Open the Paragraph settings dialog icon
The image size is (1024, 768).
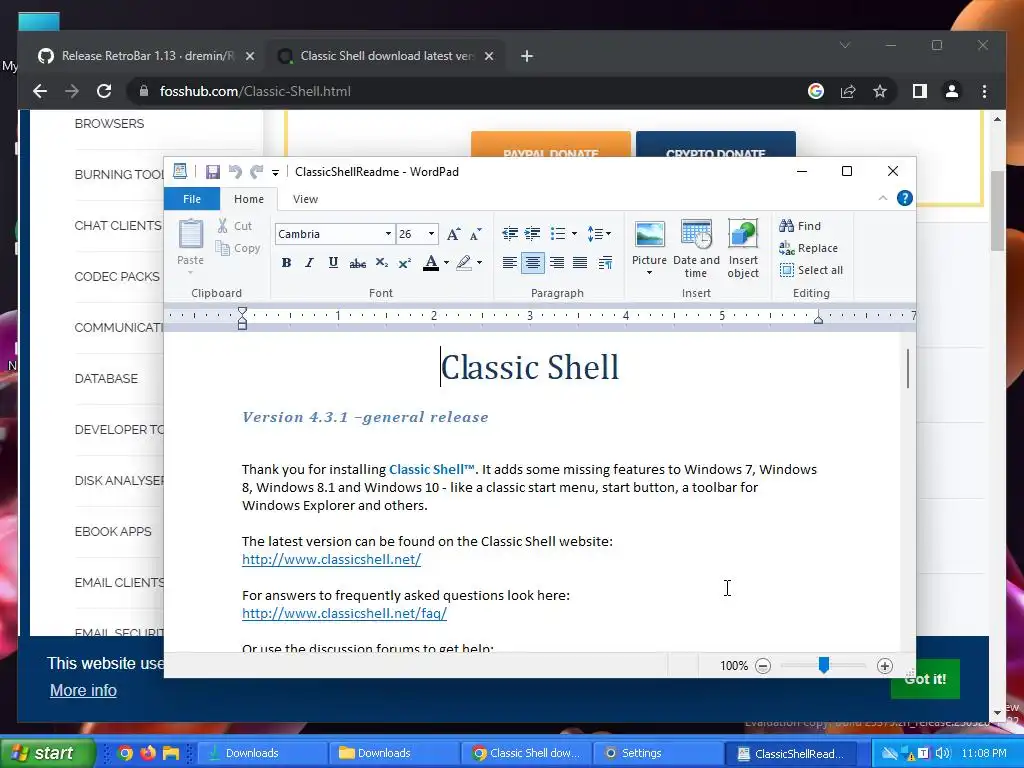(605, 263)
